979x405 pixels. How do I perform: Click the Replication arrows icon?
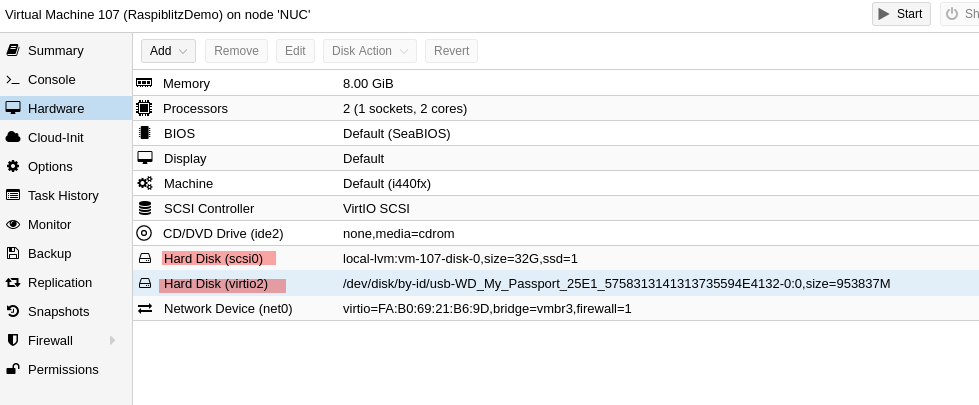tap(13, 282)
